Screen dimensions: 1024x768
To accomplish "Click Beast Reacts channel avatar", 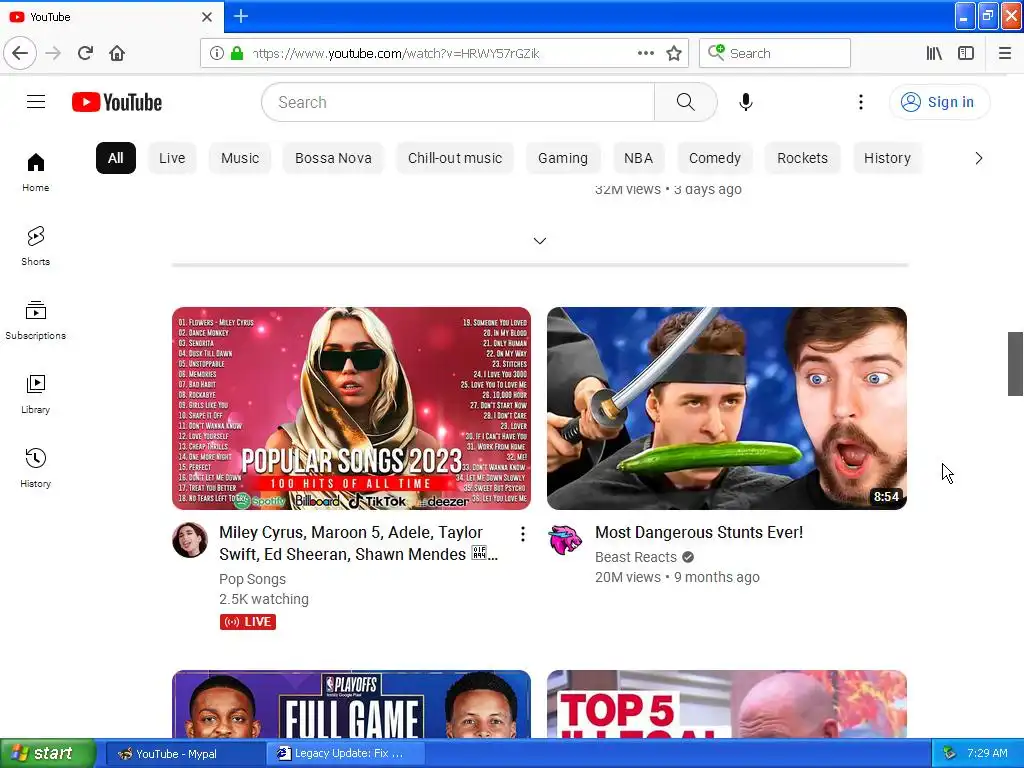I will (565, 539).
